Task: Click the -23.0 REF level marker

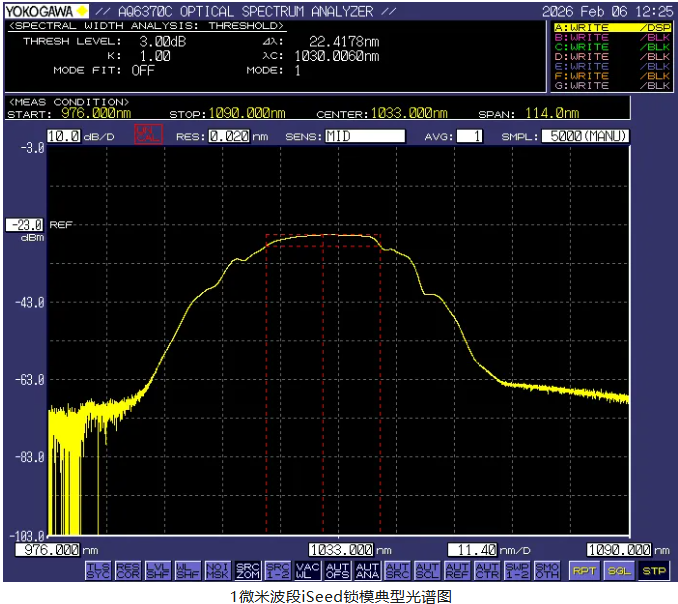Action: point(25,225)
